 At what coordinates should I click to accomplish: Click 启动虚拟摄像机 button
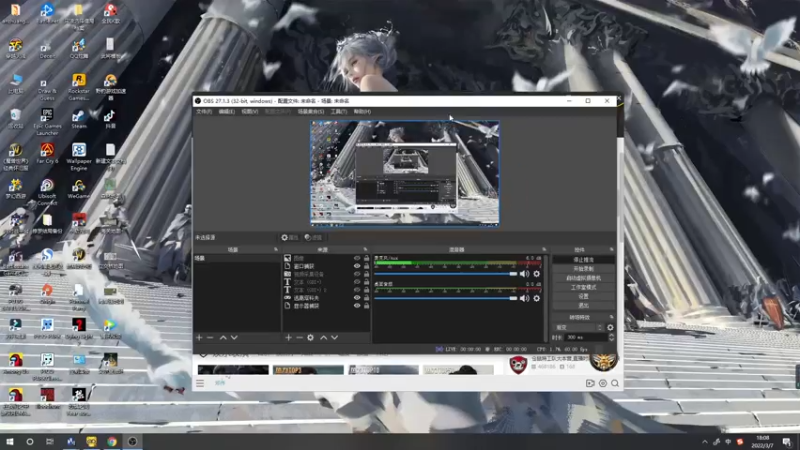click(x=584, y=278)
